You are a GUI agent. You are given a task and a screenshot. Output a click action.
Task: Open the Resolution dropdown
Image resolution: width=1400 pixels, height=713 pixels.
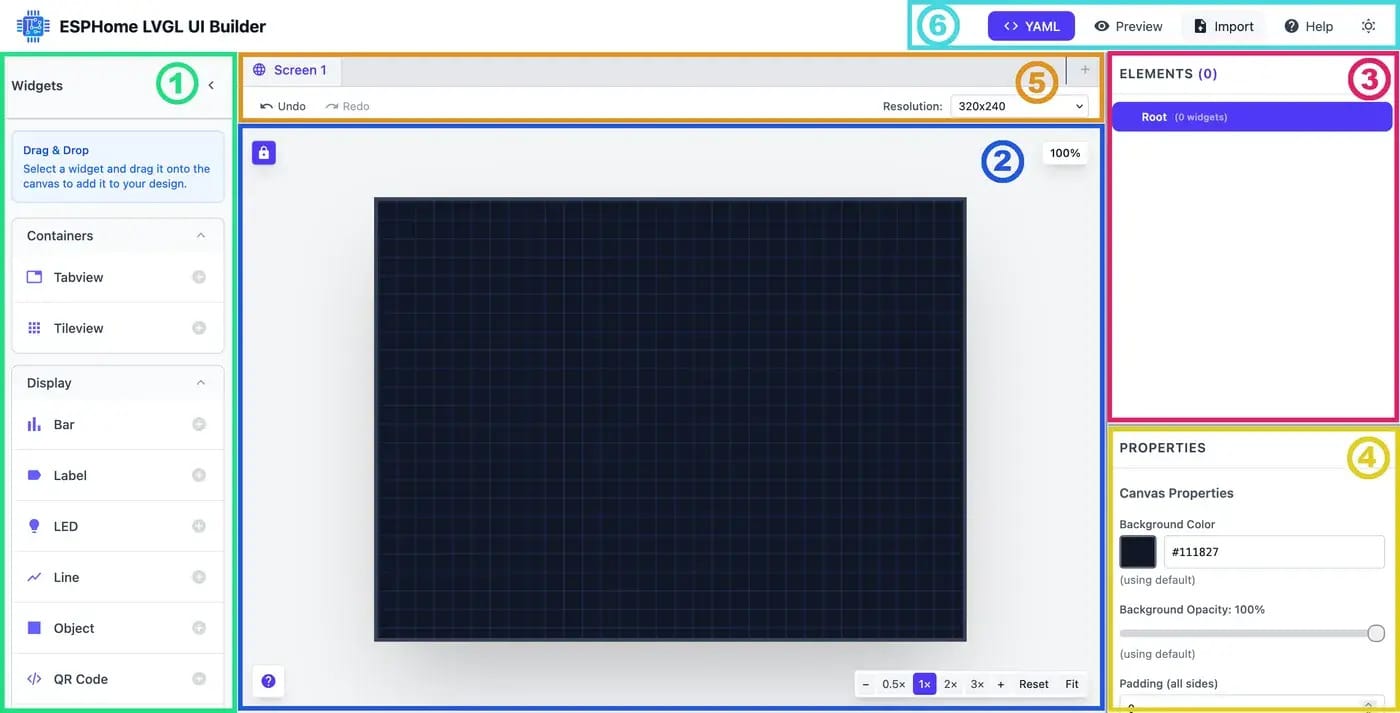1019,106
